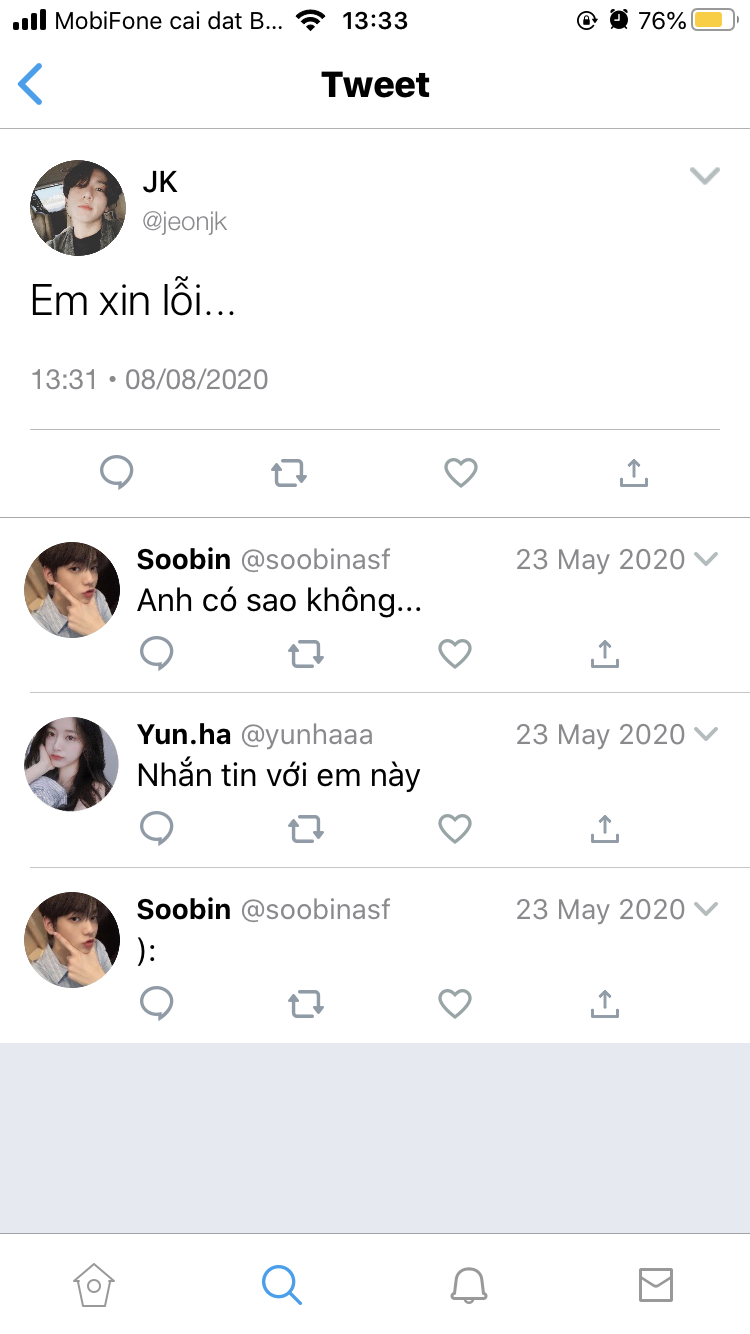Share JK's main tweet

pyautogui.click(x=634, y=472)
